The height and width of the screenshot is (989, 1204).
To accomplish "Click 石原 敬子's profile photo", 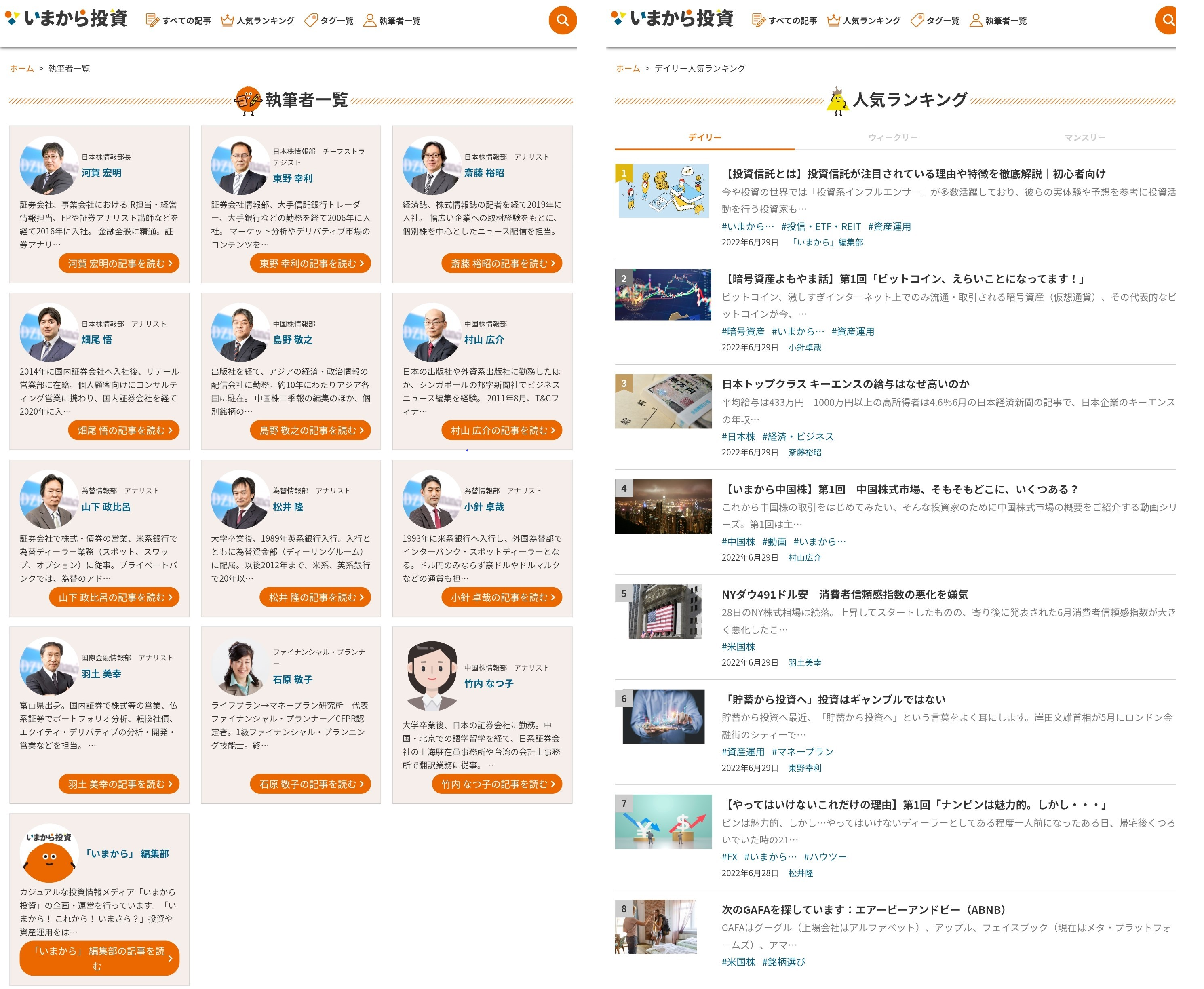I will pos(240,666).
